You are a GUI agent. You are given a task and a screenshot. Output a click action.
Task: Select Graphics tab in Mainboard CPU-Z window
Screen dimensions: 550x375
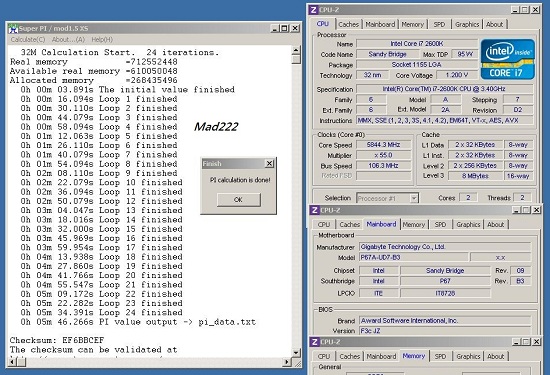coord(468,225)
